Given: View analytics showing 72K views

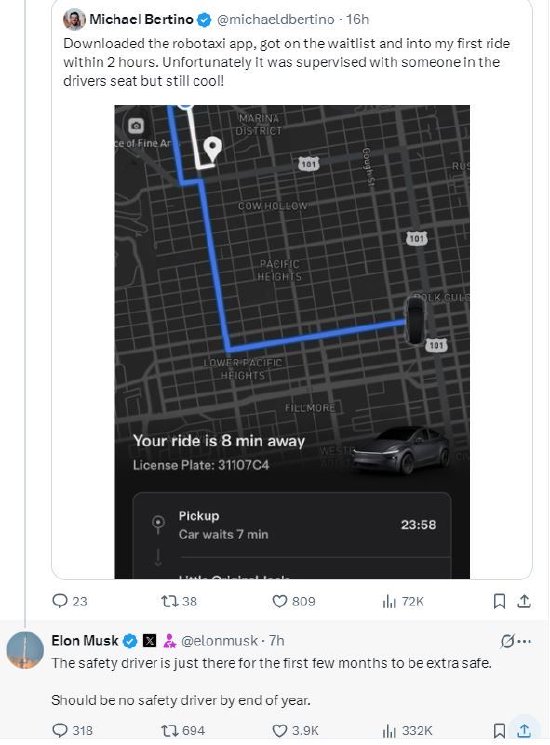Looking at the screenshot, I should tap(403, 602).
